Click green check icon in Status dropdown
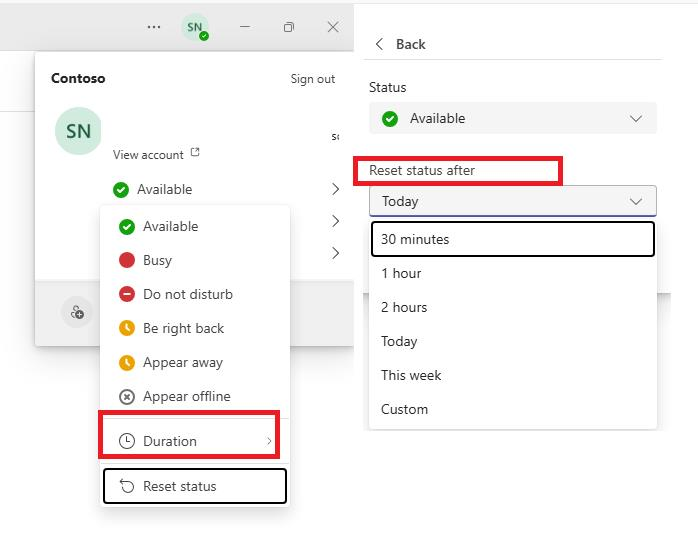698x540 pixels. 390,118
